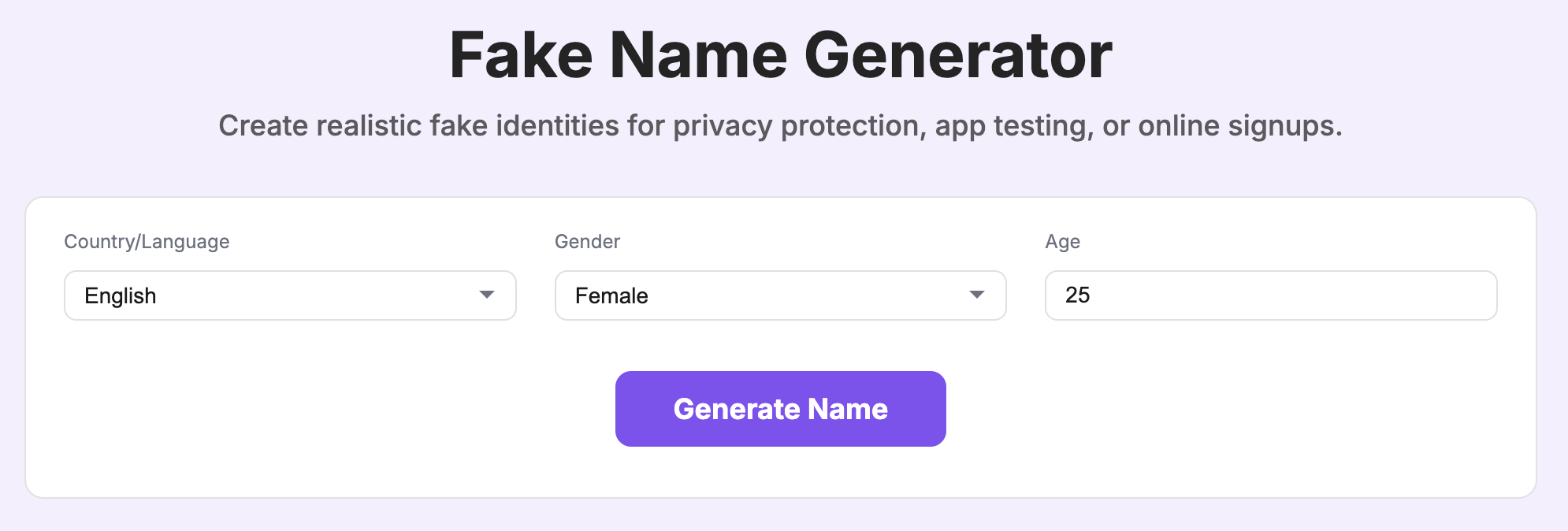Image resolution: width=1568 pixels, height=531 pixels.
Task: Select the "Female" value text
Action: [611, 296]
